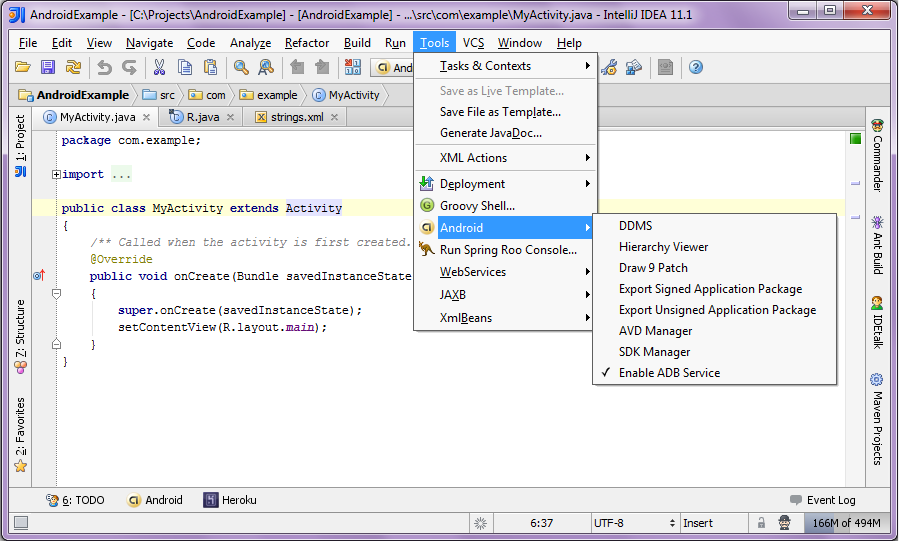The width and height of the screenshot is (899, 541).
Task: Click the green inspection status indicator
Action: coord(855,139)
